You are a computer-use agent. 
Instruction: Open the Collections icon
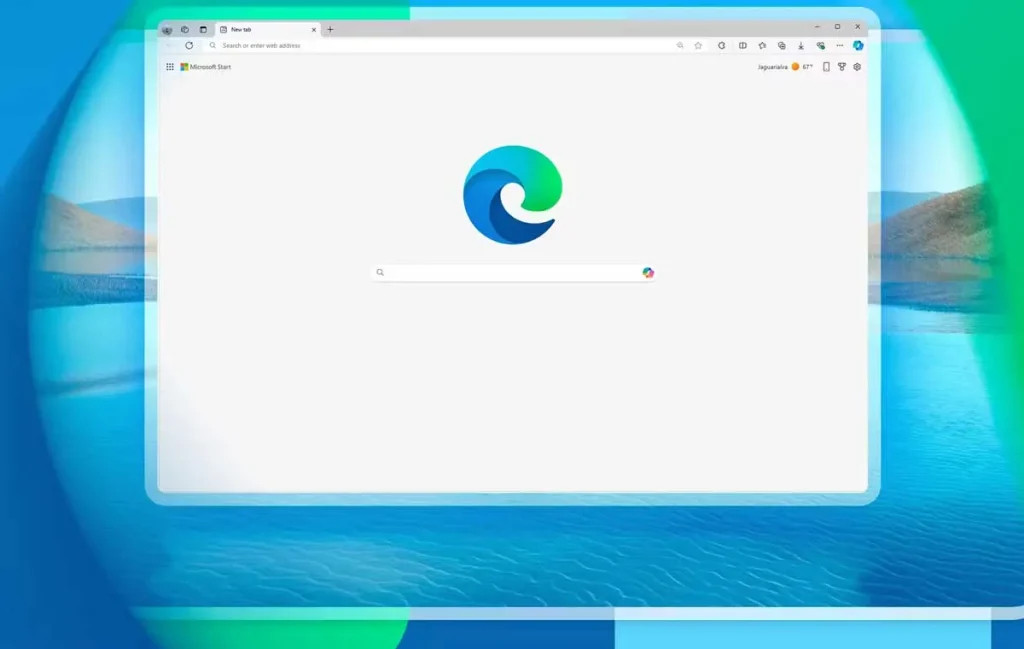(782, 46)
